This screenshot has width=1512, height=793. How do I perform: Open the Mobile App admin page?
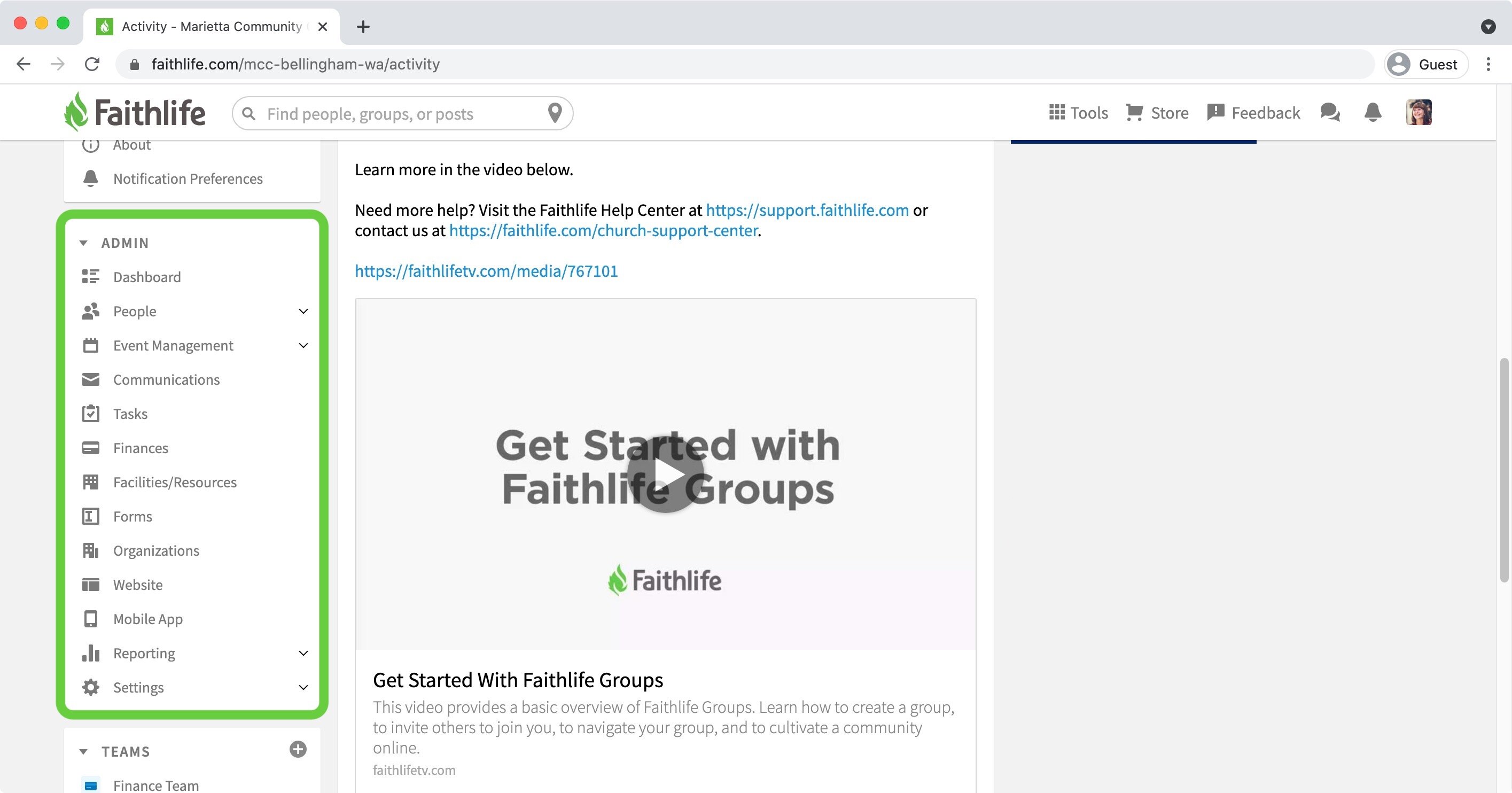pos(148,619)
